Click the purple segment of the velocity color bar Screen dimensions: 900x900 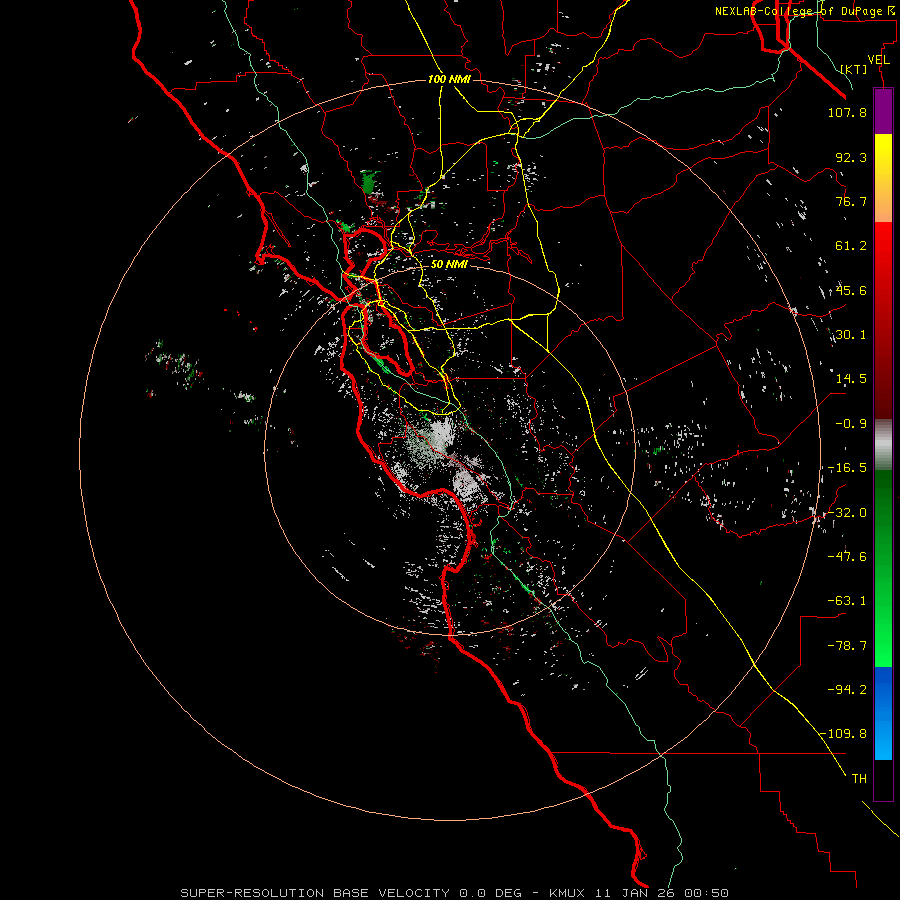(x=883, y=111)
